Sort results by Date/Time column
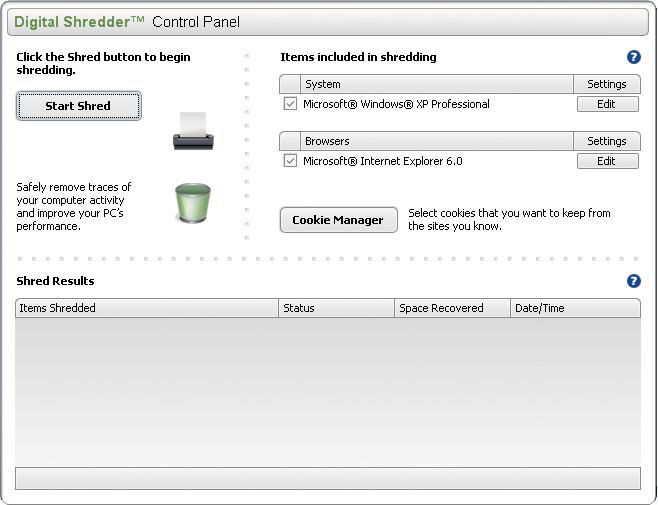 [x=575, y=308]
